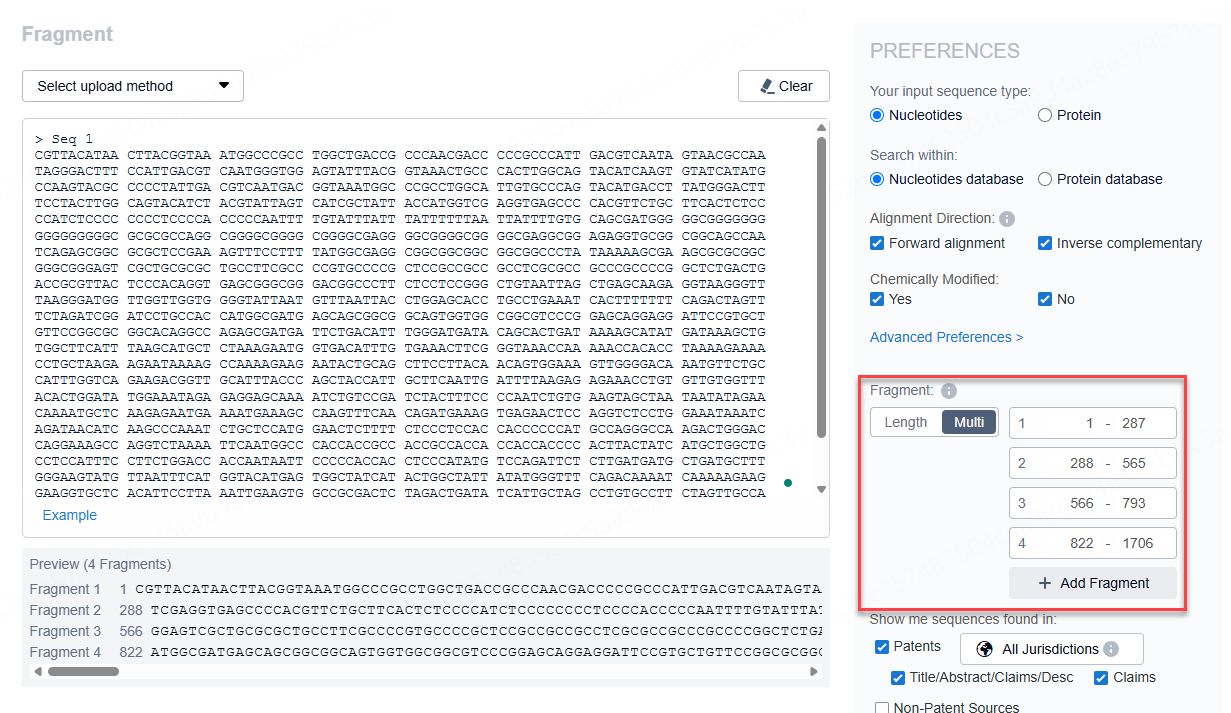Select Protein as input sequence type
Viewport: 1231px width, 713px height.
pyautogui.click(x=1045, y=115)
